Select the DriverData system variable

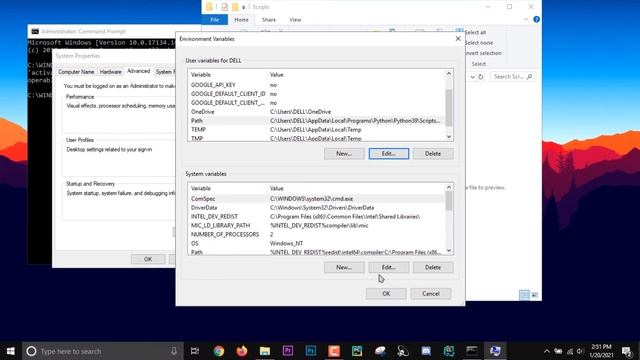pyautogui.click(x=316, y=208)
